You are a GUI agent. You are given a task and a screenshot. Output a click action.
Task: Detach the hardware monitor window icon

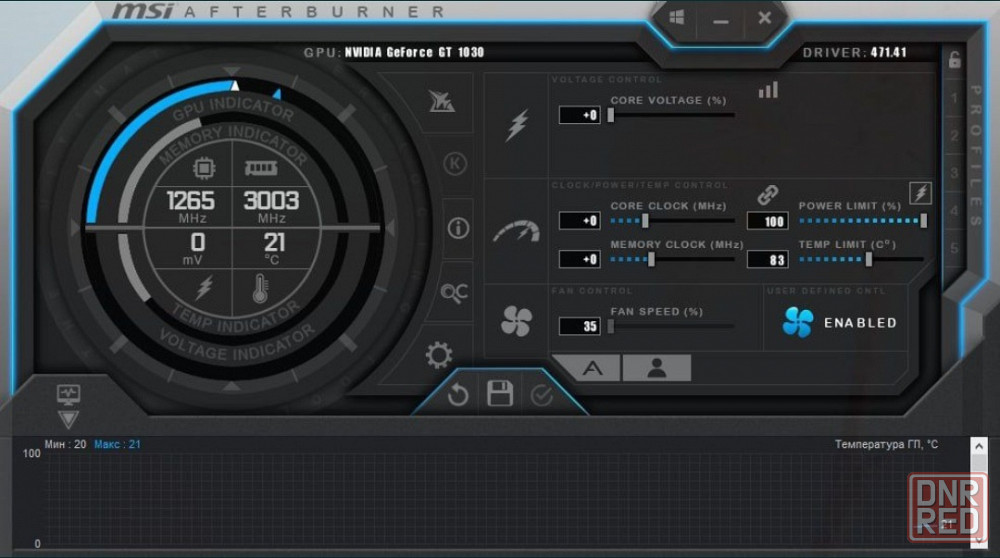[x=68, y=394]
